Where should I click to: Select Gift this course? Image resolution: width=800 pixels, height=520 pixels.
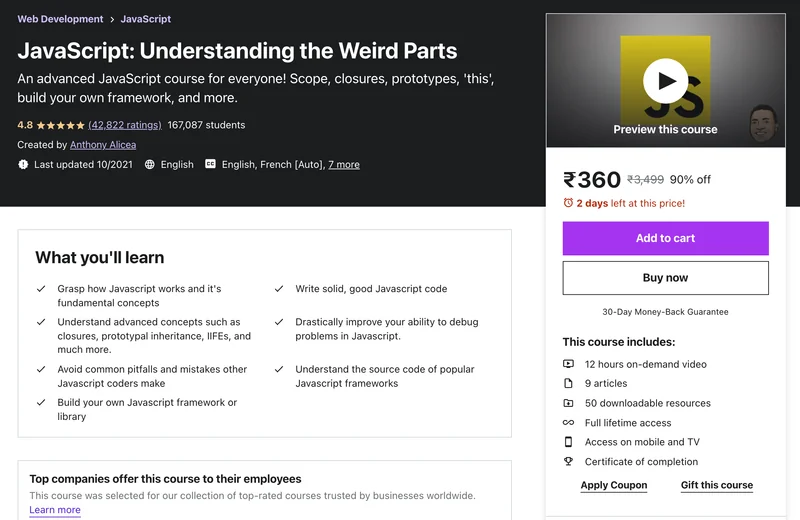[717, 485]
